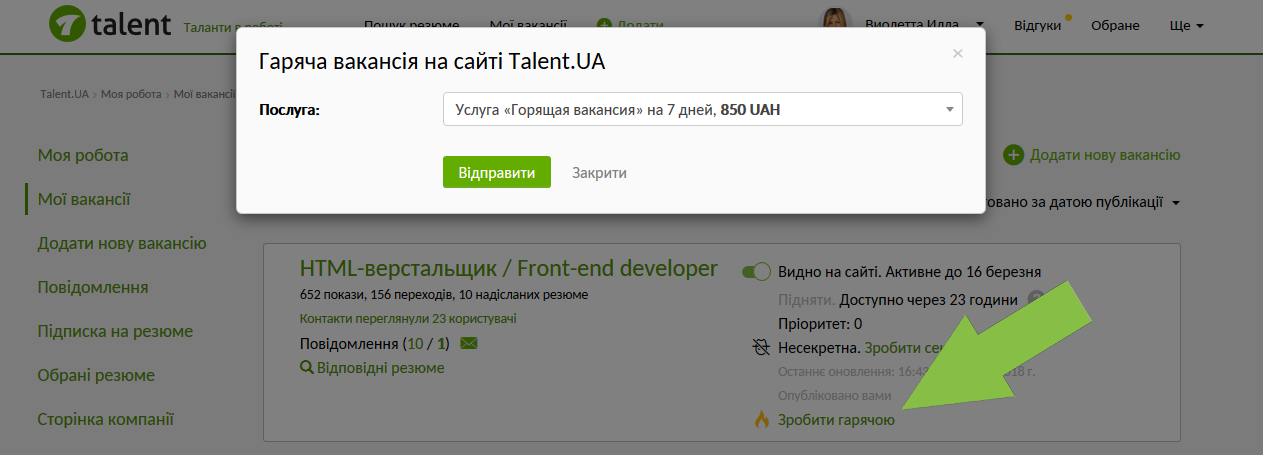Select Підписка на резюме in the sidebar
This screenshot has height=455, width=1263.
115,331
